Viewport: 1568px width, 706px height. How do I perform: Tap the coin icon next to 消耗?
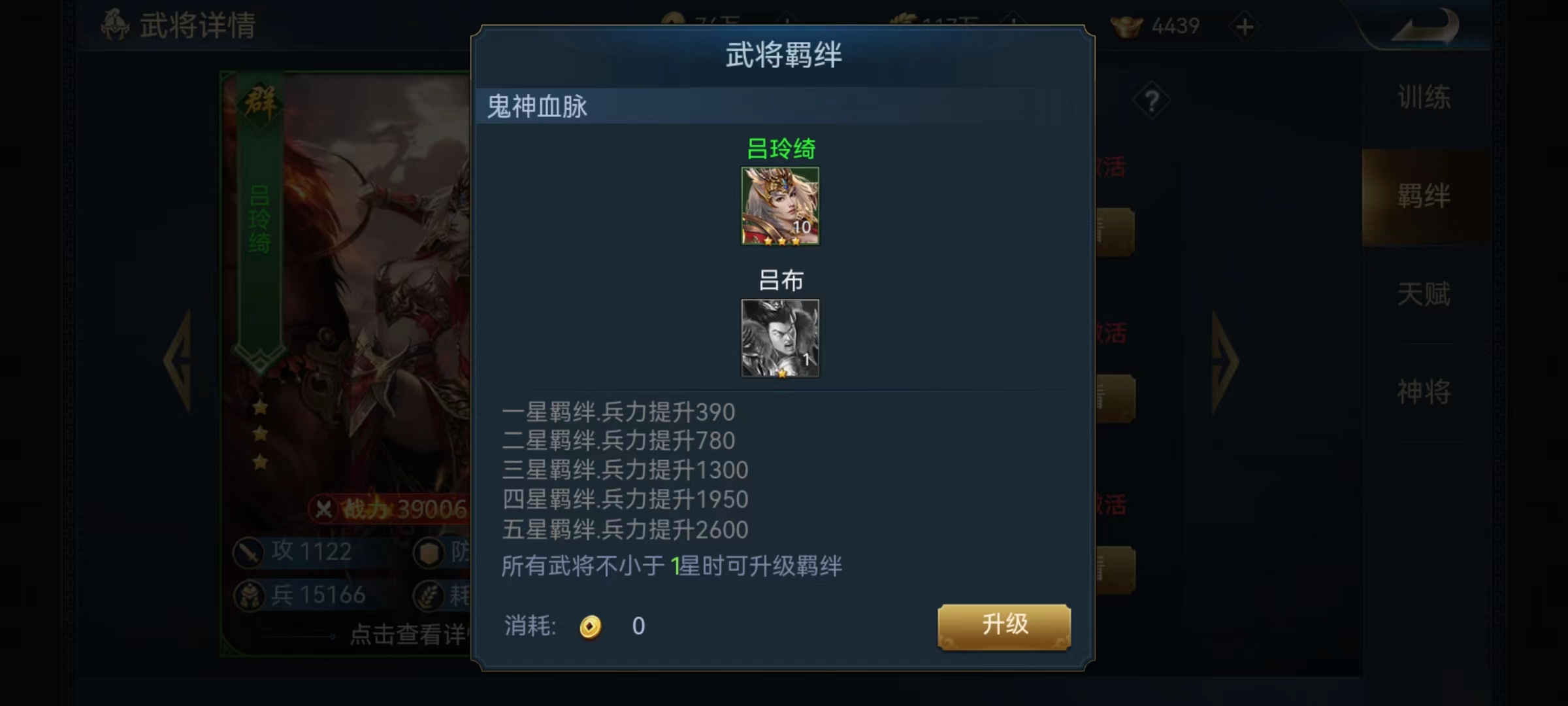point(590,626)
